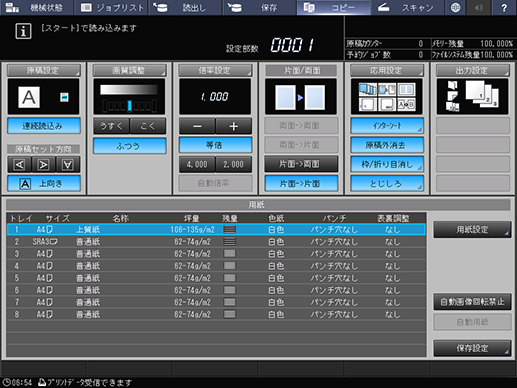Screen dimensions: 517x388
Task: Toggle 連続読込み continuous scan
Action: 44,126
